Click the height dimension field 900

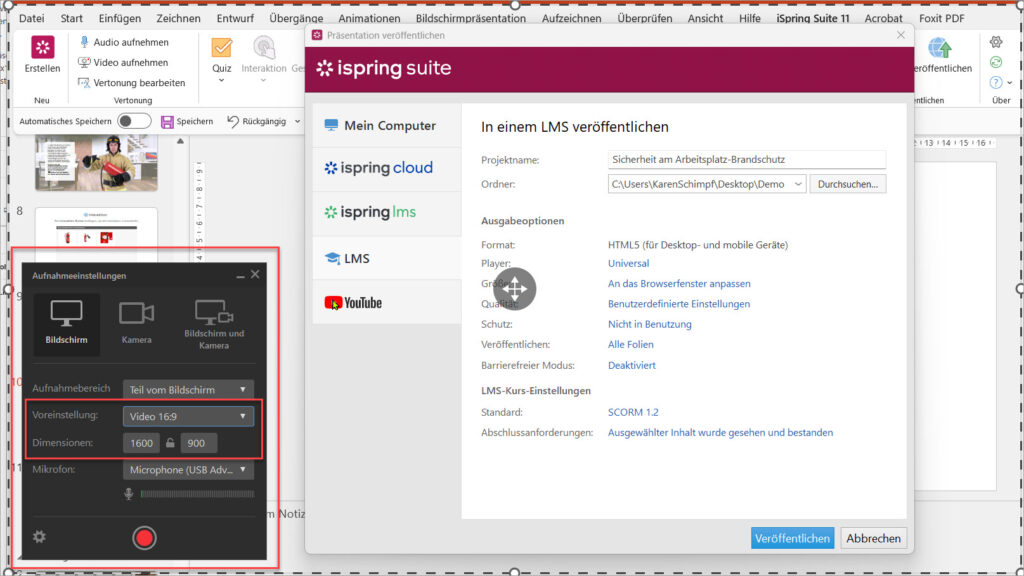(199, 443)
